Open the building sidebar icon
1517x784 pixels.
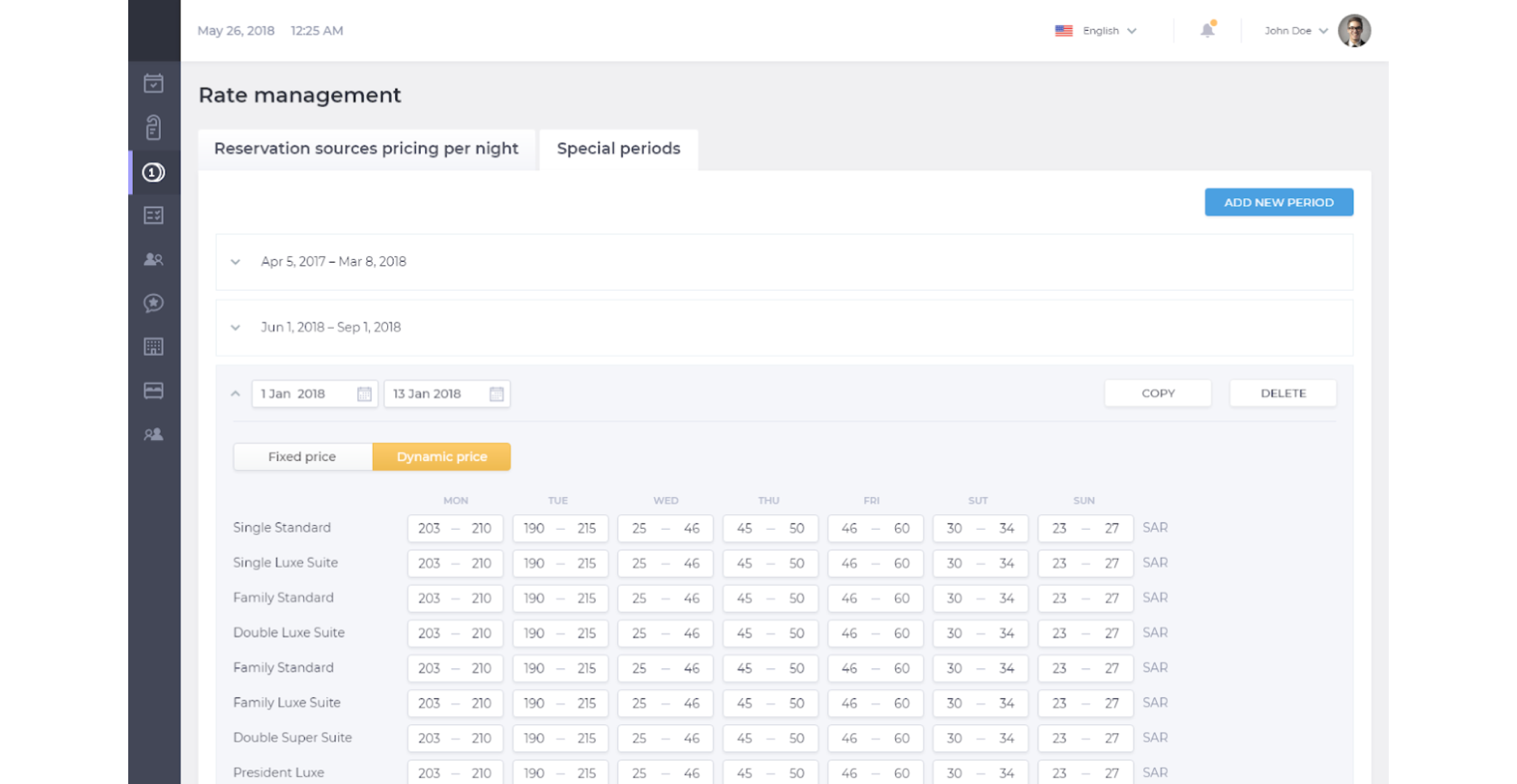pyautogui.click(x=154, y=347)
